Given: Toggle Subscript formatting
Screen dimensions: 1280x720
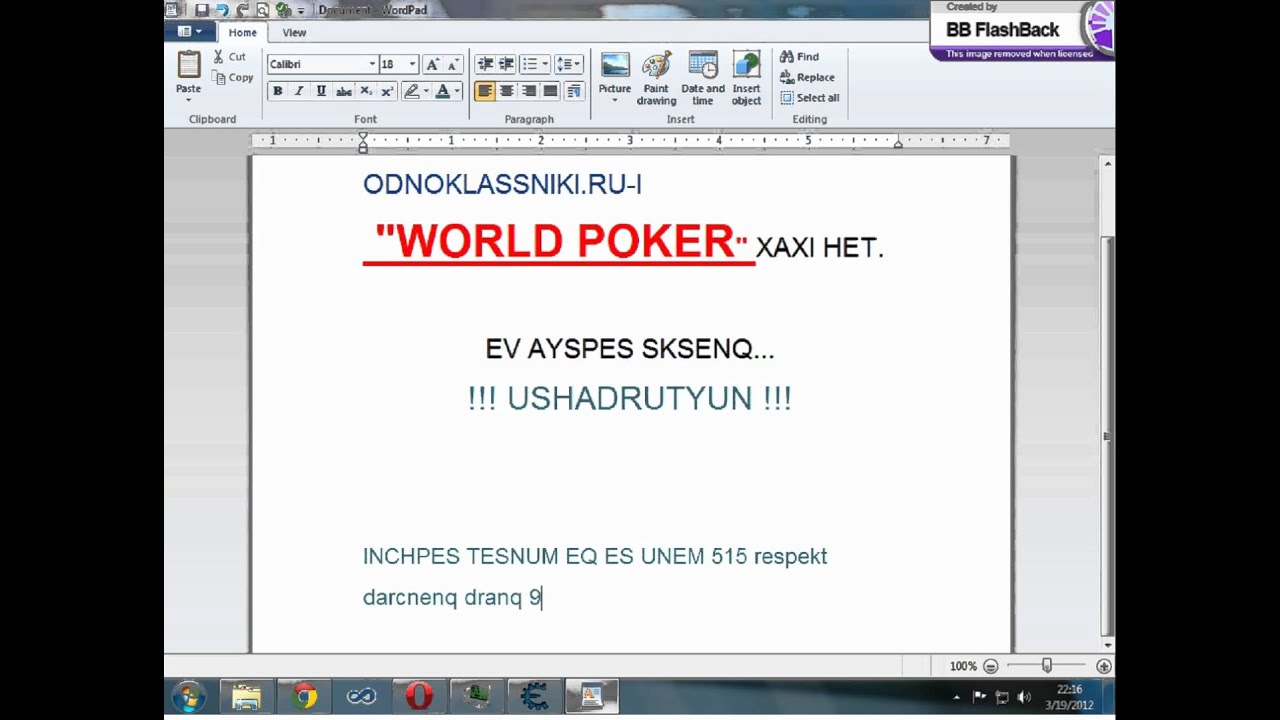Looking at the screenshot, I should point(365,91).
